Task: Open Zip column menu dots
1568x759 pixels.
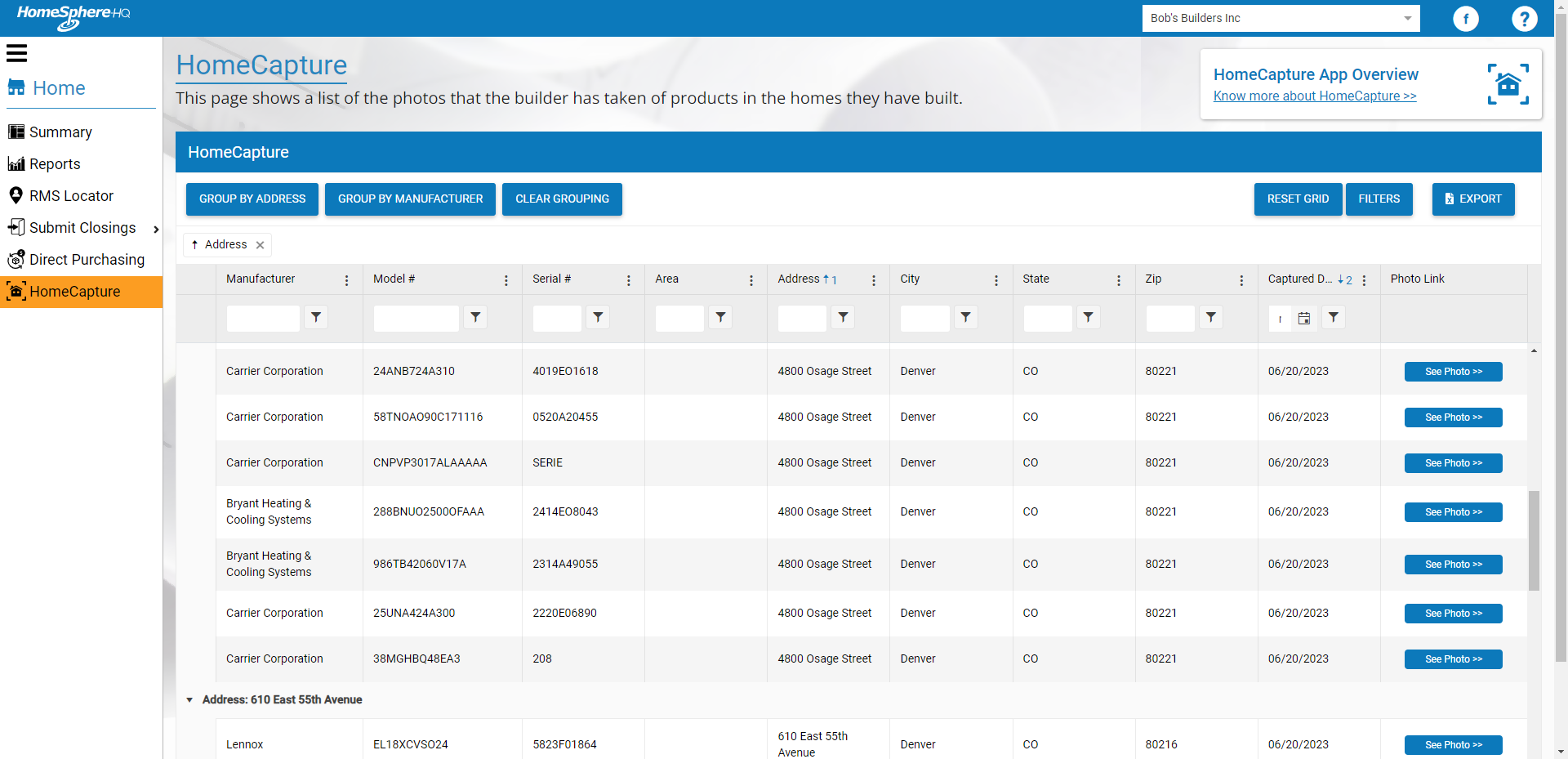Action: click(1242, 280)
